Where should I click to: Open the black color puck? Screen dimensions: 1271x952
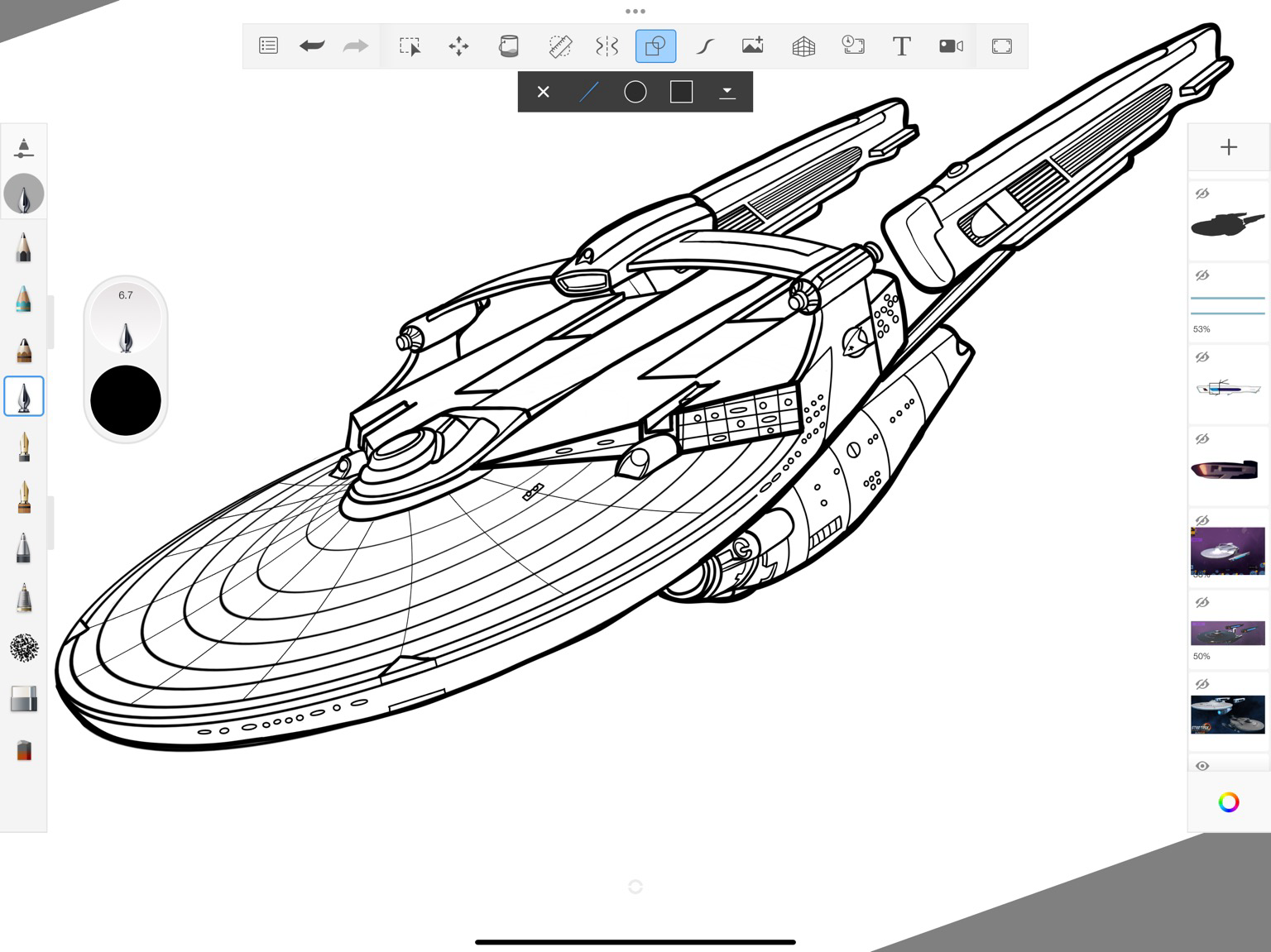[x=126, y=400]
